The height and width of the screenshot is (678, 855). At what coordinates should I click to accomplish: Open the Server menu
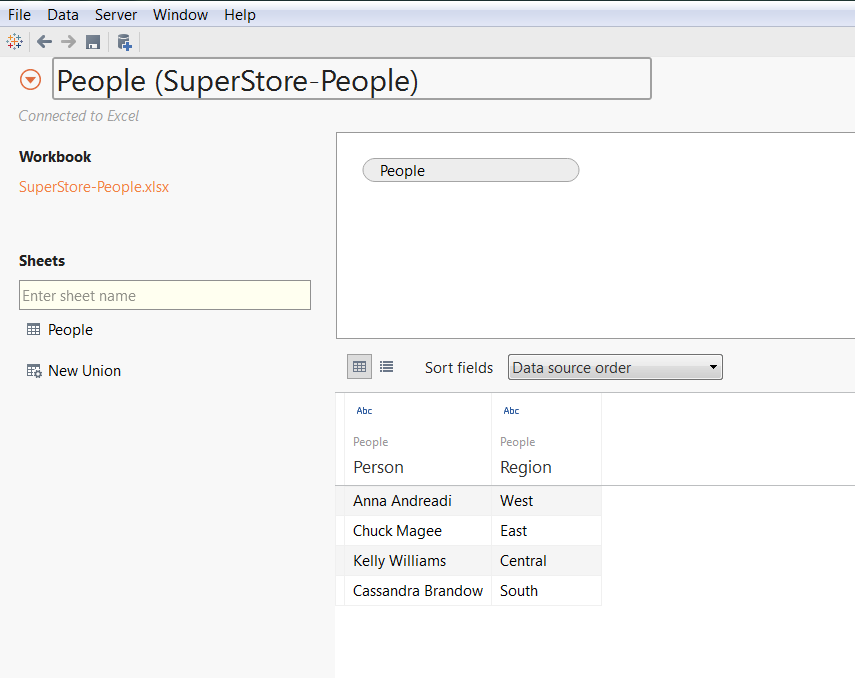pyautogui.click(x=116, y=15)
